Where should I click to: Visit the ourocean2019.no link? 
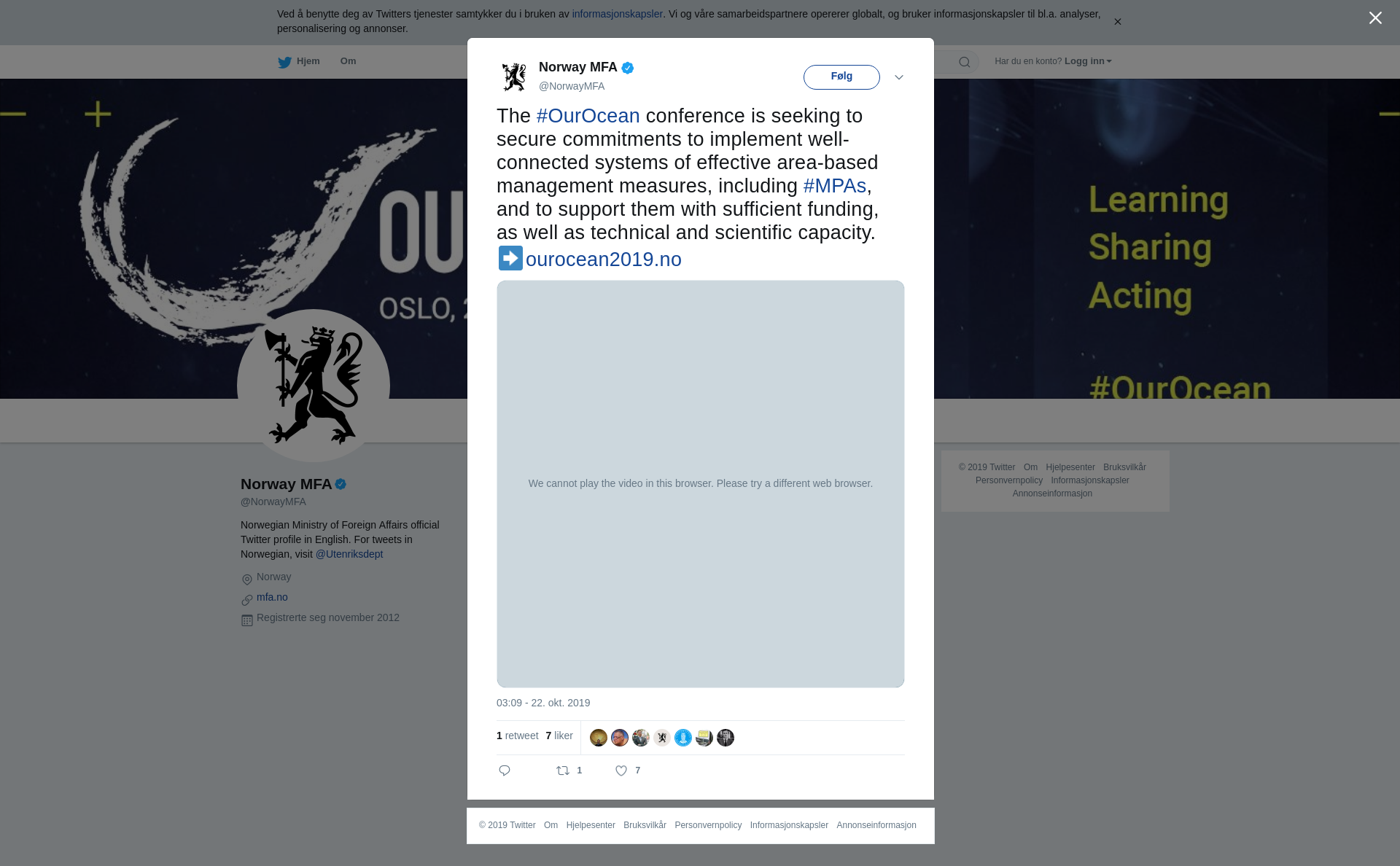604,260
